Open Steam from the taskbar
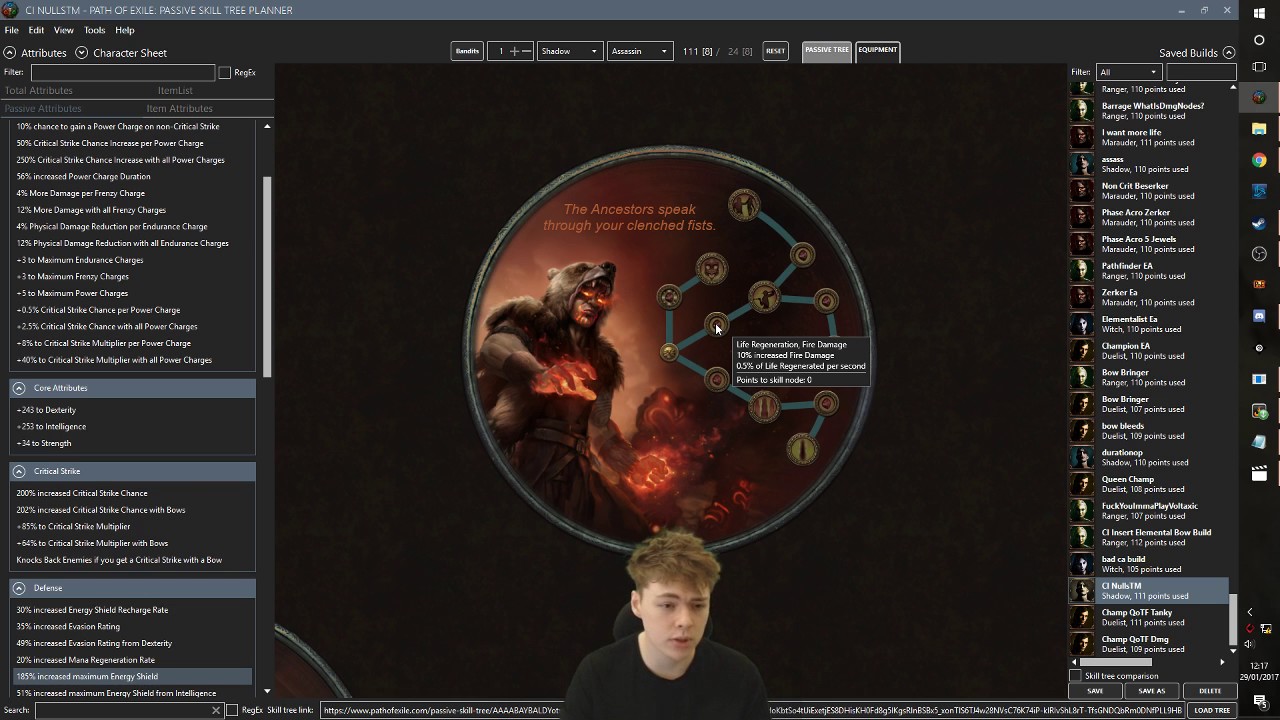This screenshot has width=1280, height=720. 1259,223
